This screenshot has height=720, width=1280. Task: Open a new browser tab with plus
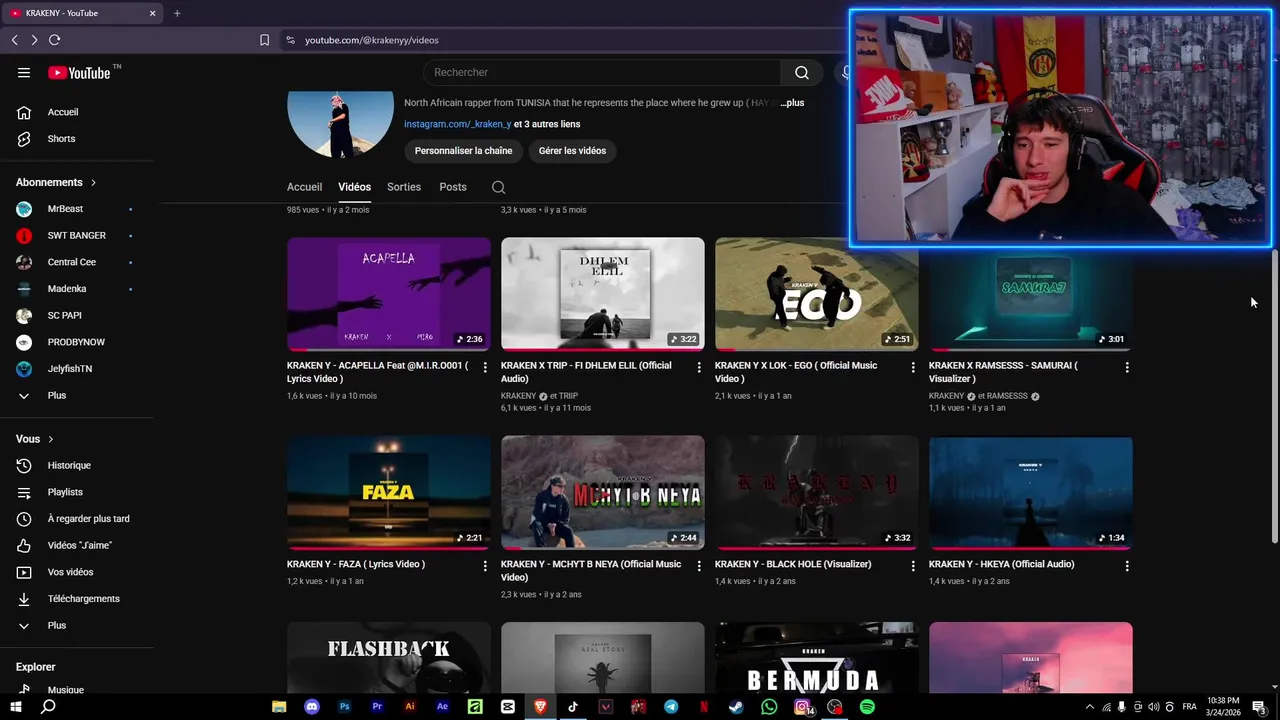(x=177, y=13)
